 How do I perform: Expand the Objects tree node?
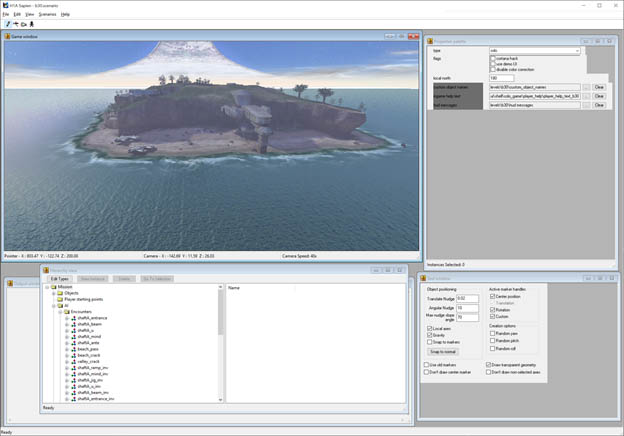tap(54, 293)
